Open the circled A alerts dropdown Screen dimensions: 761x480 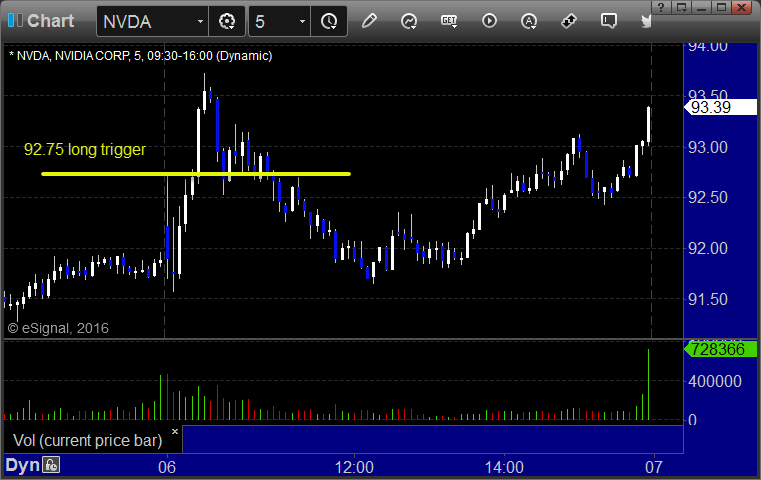(529, 21)
